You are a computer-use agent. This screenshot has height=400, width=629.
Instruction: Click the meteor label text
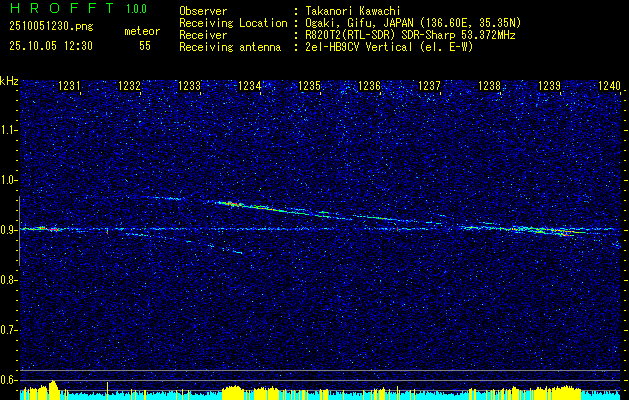pos(142,31)
